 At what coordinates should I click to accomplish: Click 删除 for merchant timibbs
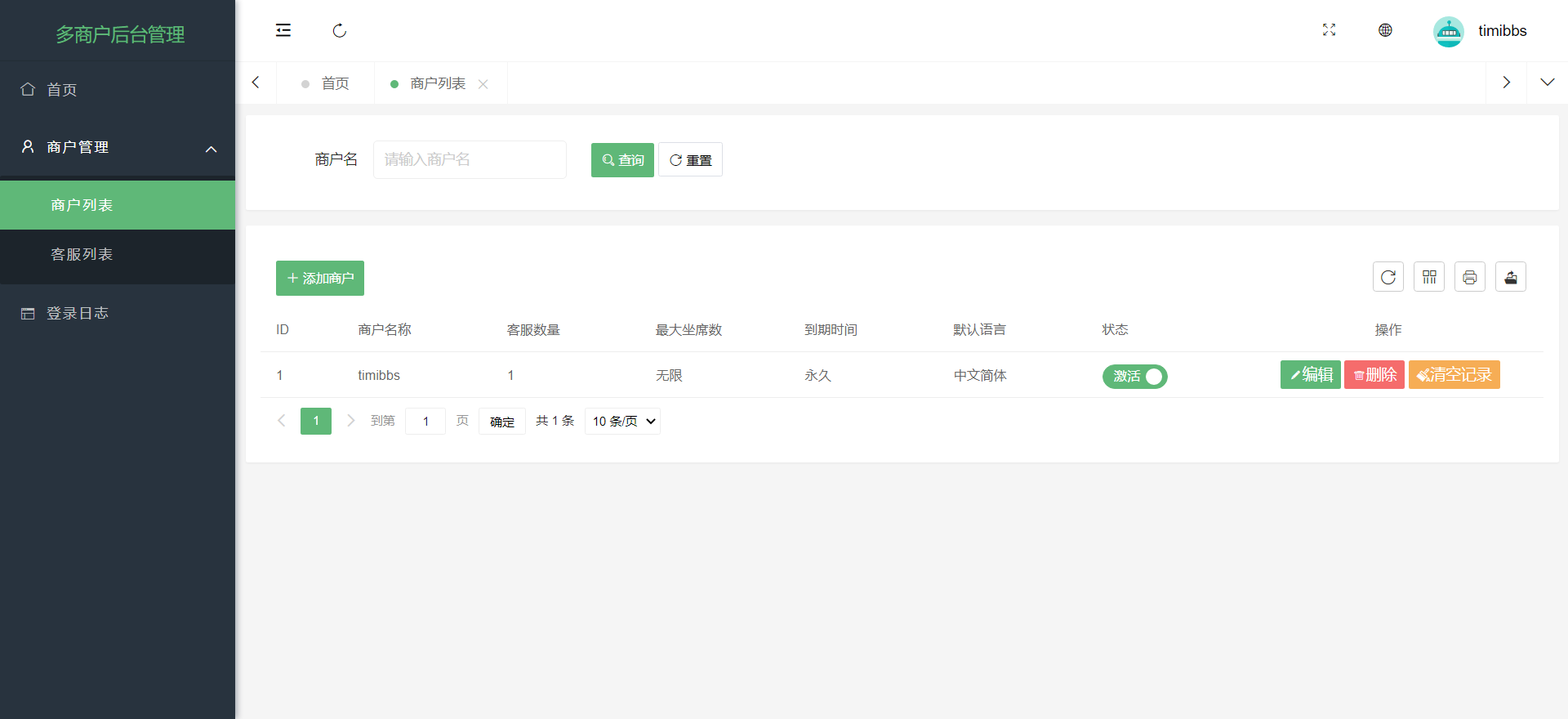pos(1374,375)
